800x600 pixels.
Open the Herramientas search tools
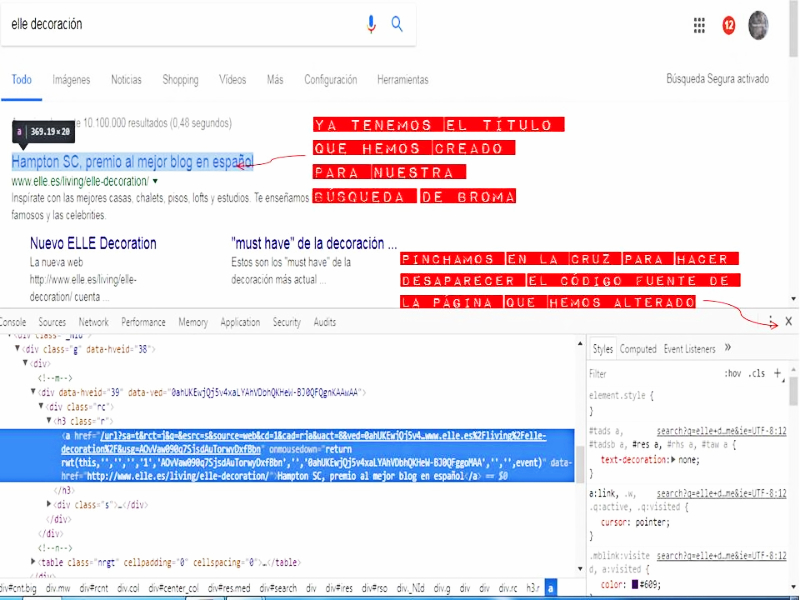tap(403, 80)
